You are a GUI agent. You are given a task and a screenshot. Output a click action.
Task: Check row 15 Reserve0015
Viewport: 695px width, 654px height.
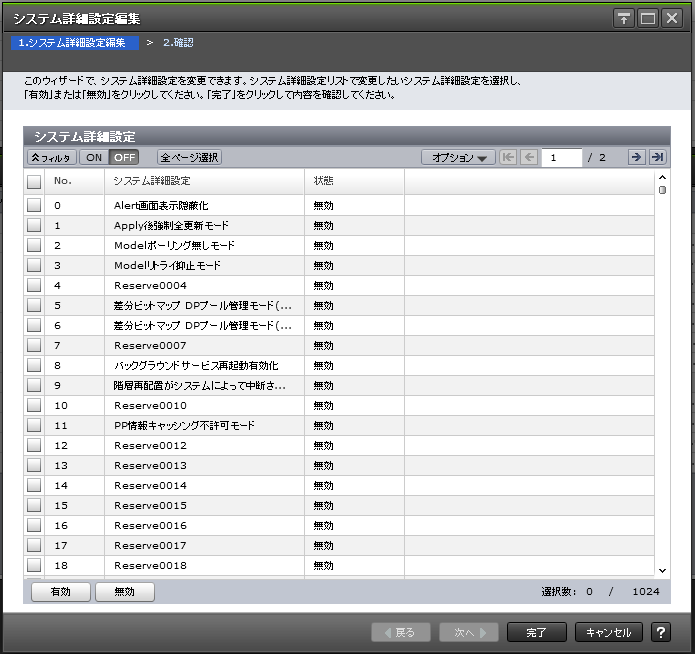pyautogui.click(x=34, y=505)
